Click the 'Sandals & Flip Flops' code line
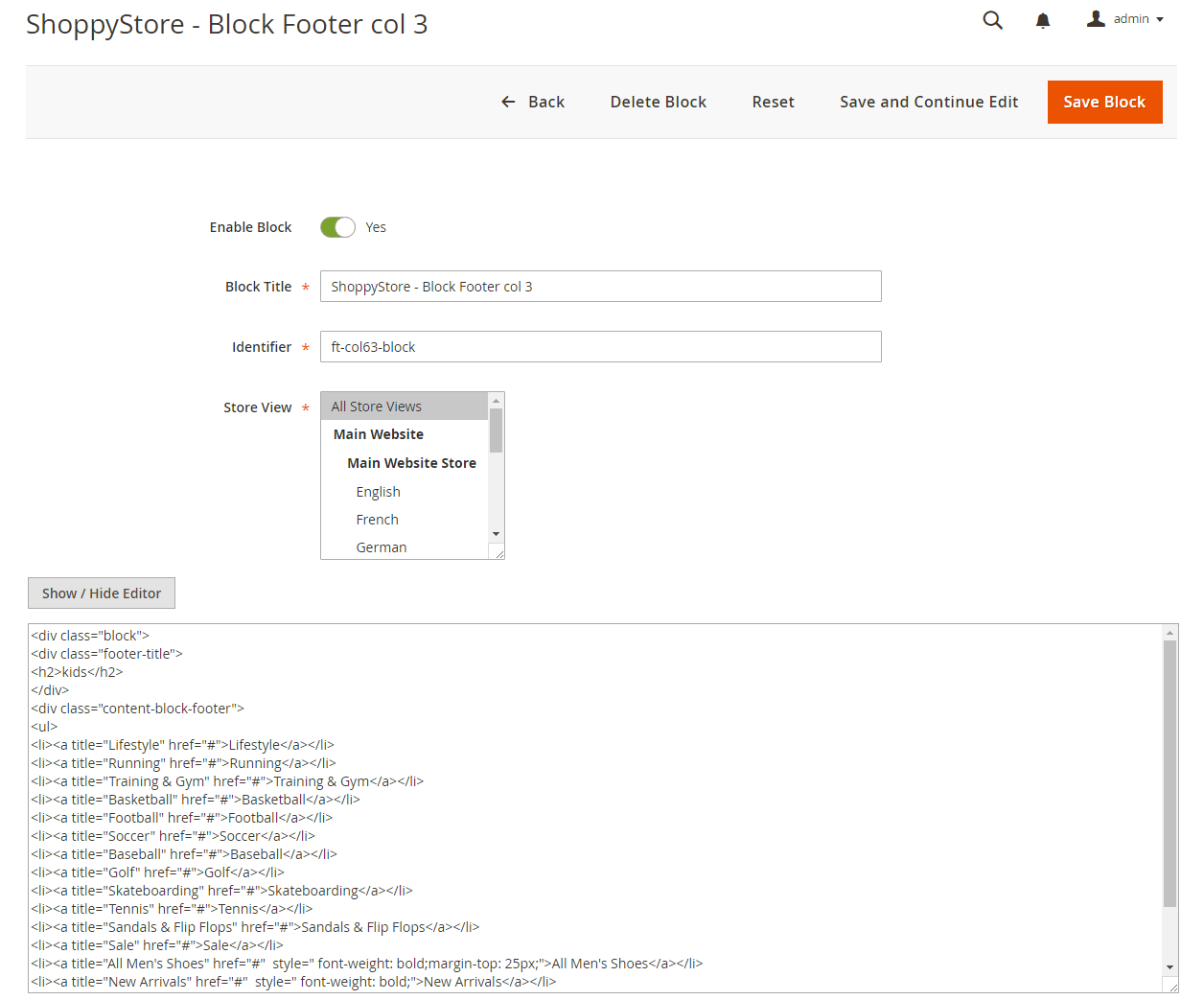Viewport: 1204px width, 1000px height. (255, 927)
